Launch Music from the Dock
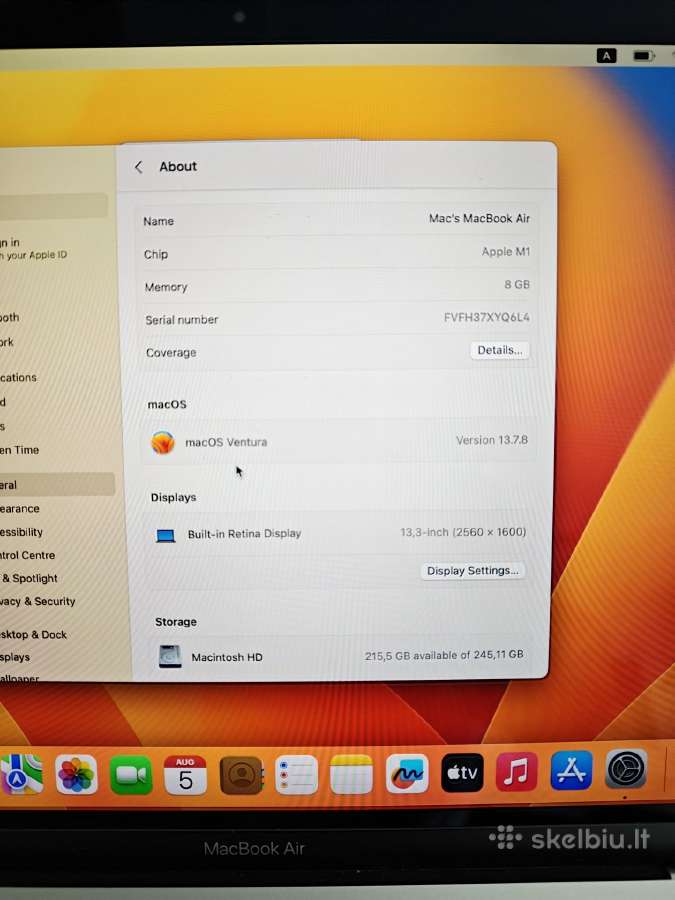This screenshot has width=675, height=900. pos(516,771)
